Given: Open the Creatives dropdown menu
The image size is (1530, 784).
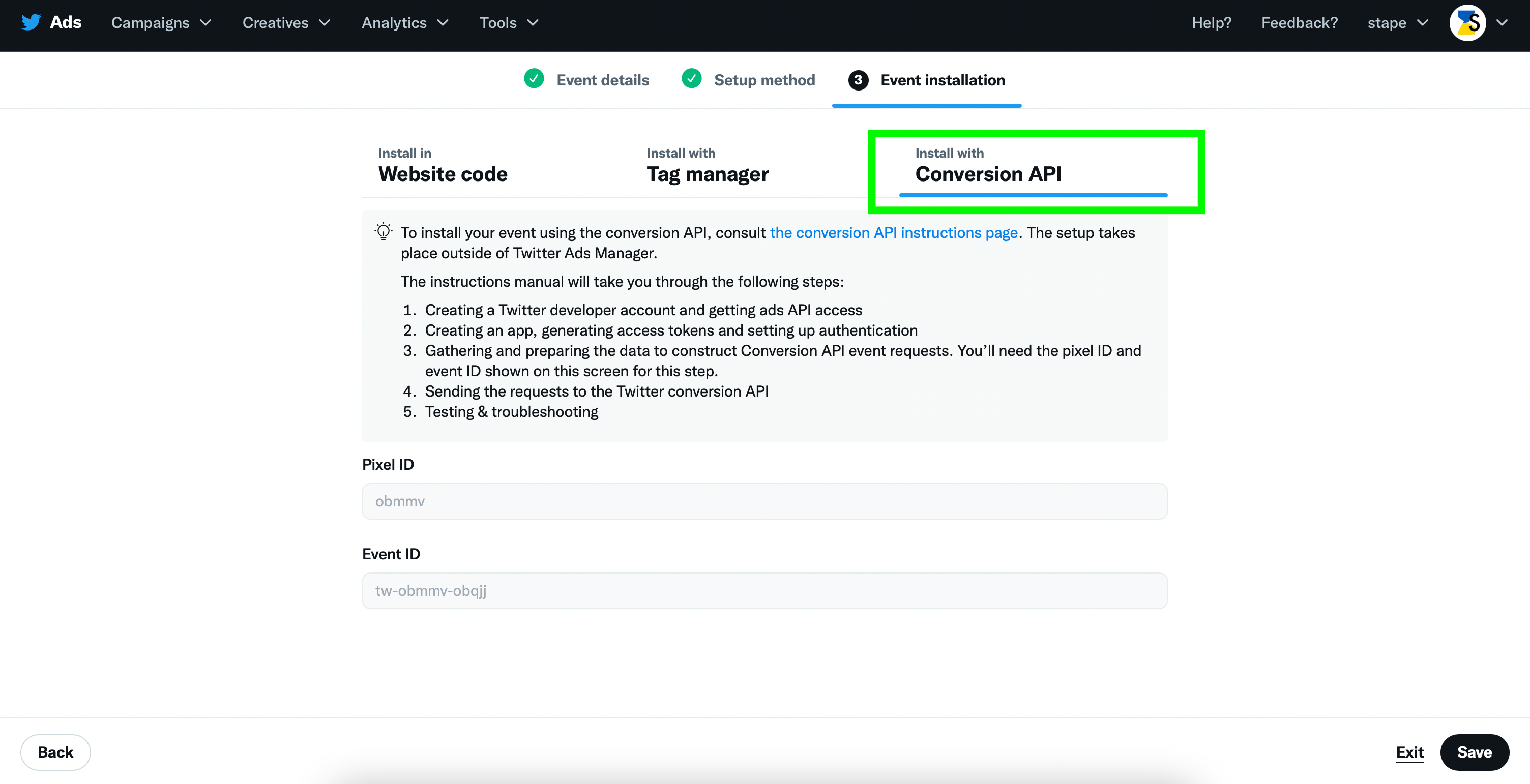Looking at the screenshot, I should [287, 22].
